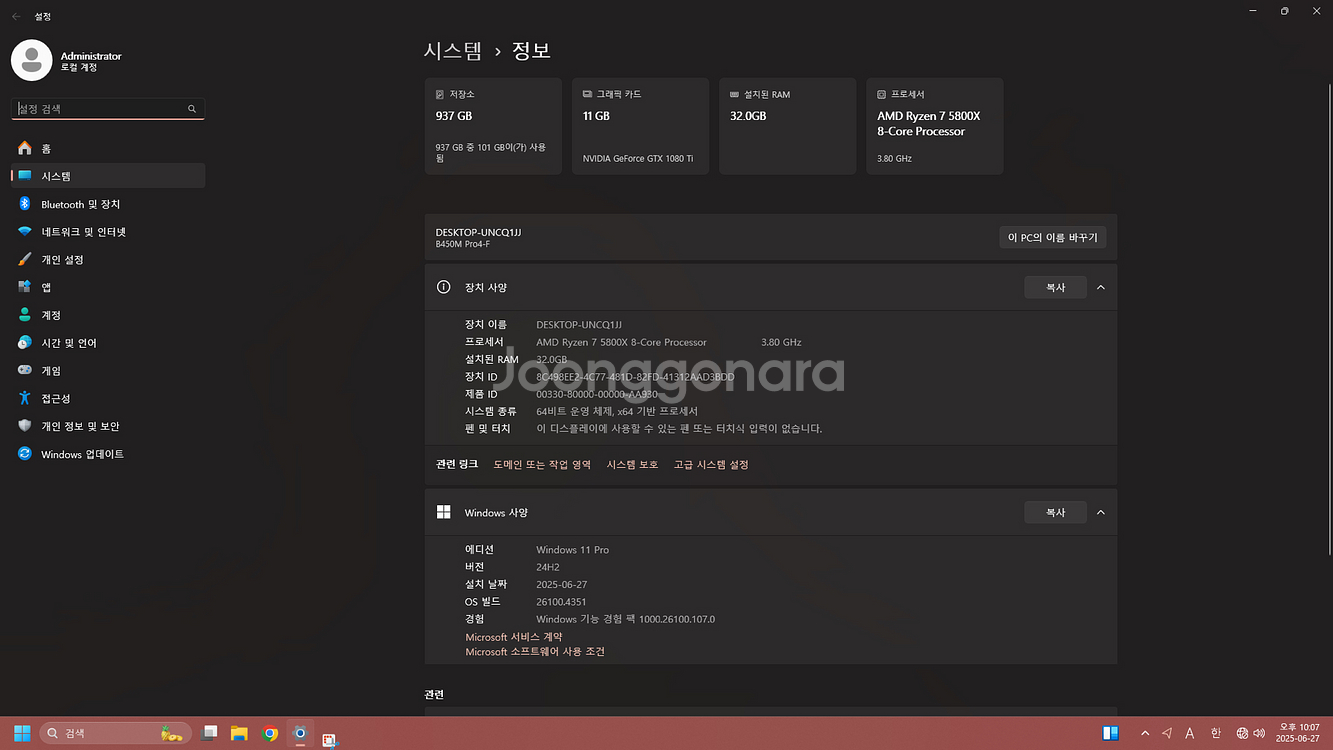The width and height of the screenshot is (1333, 750).
Task: Open 개인 정보 및 보안 settings
Action: click(108, 426)
